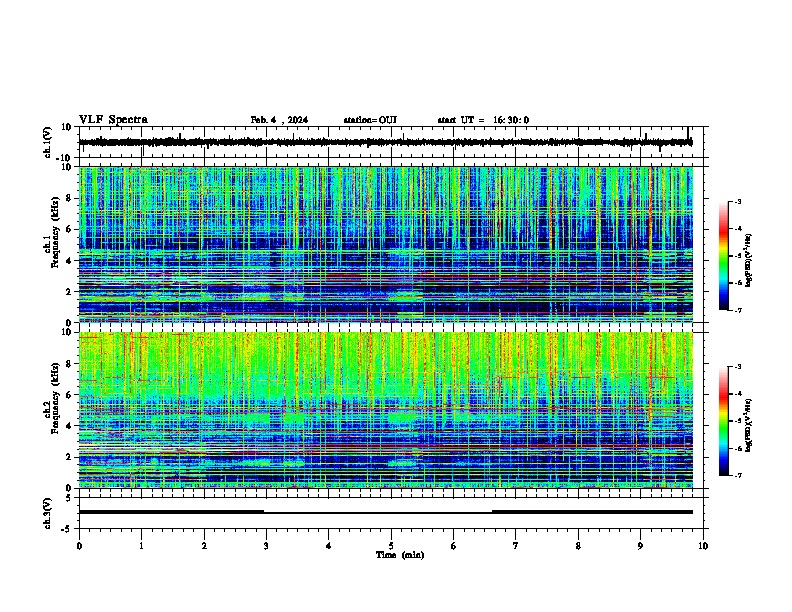
Task: Click the "station=OUI" header label
Action: [370, 120]
